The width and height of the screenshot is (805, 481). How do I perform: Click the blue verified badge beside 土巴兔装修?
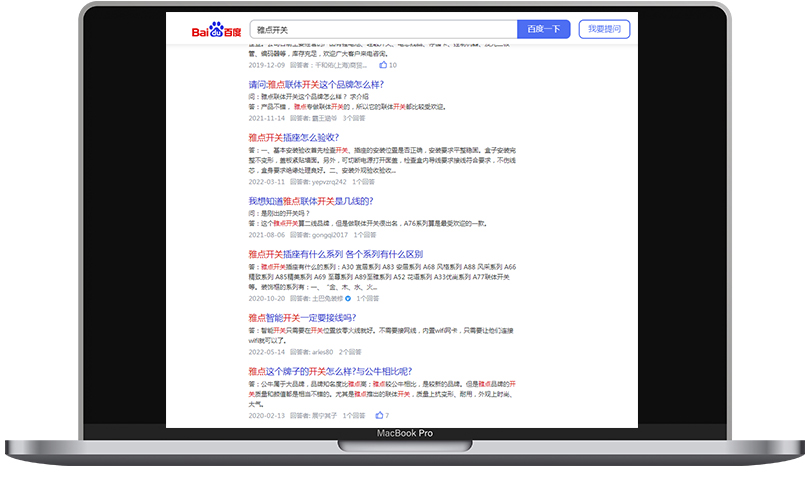348,298
